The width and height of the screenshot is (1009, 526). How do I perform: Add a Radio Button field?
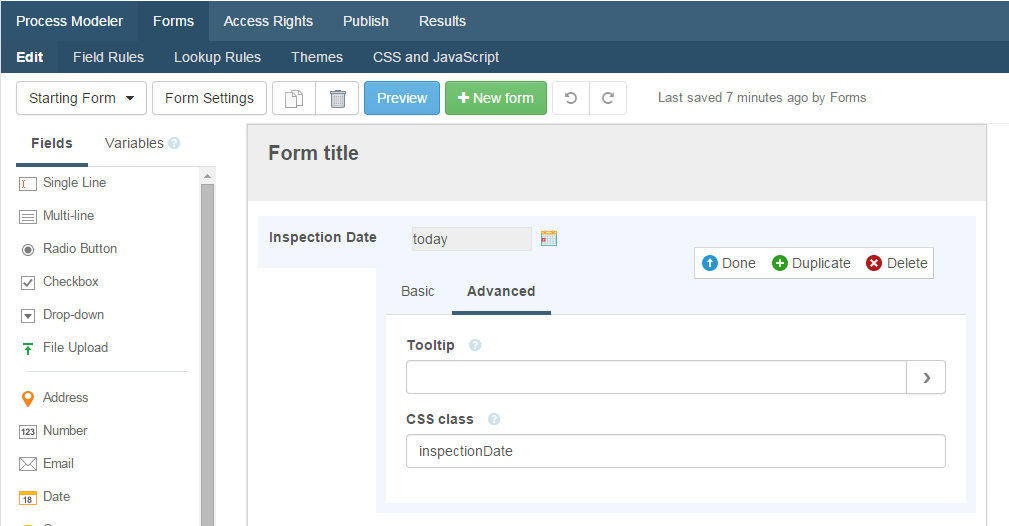click(79, 249)
